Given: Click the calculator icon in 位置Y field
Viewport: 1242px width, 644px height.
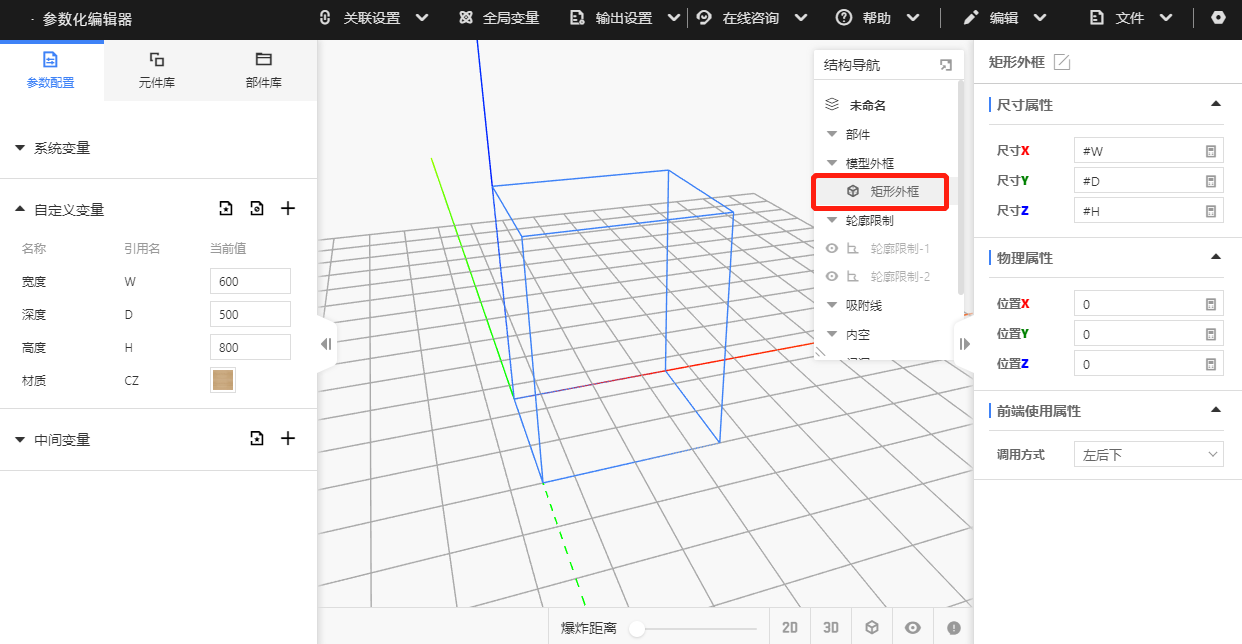Looking at the screenshot, I should click(1210, 334).
